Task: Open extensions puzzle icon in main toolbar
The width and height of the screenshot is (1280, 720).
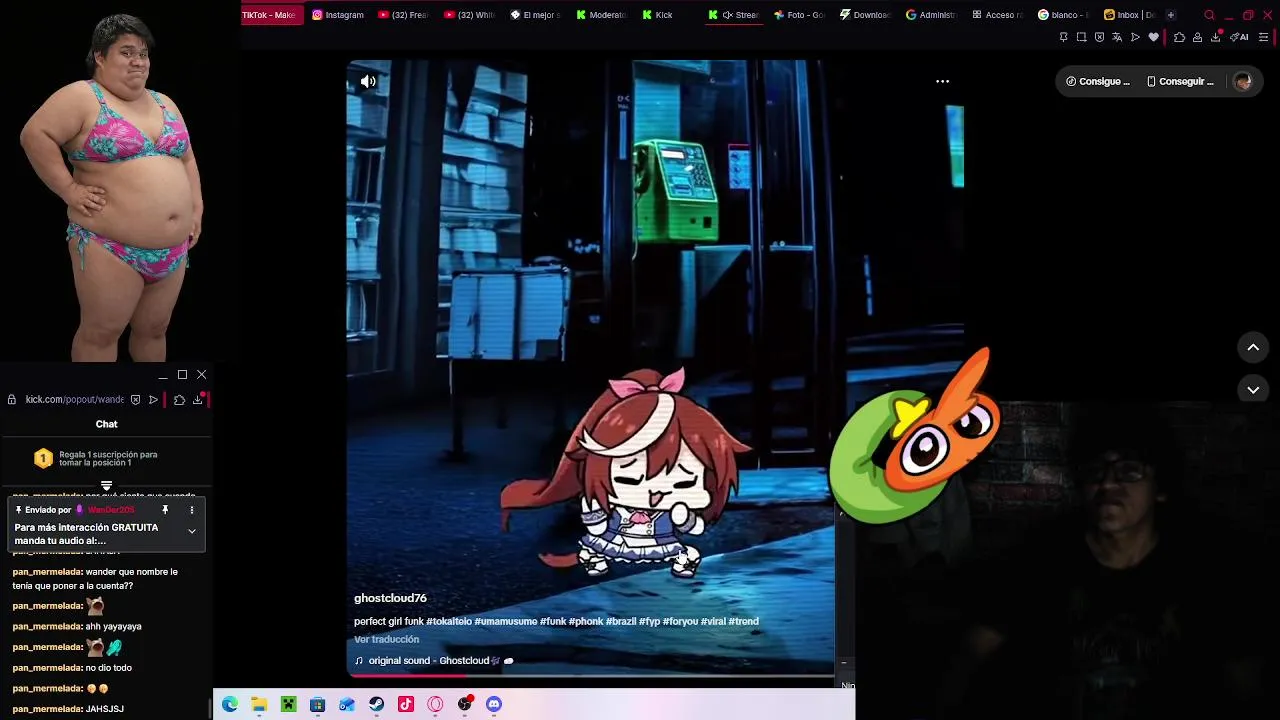Action: [x=1179, y=37]
